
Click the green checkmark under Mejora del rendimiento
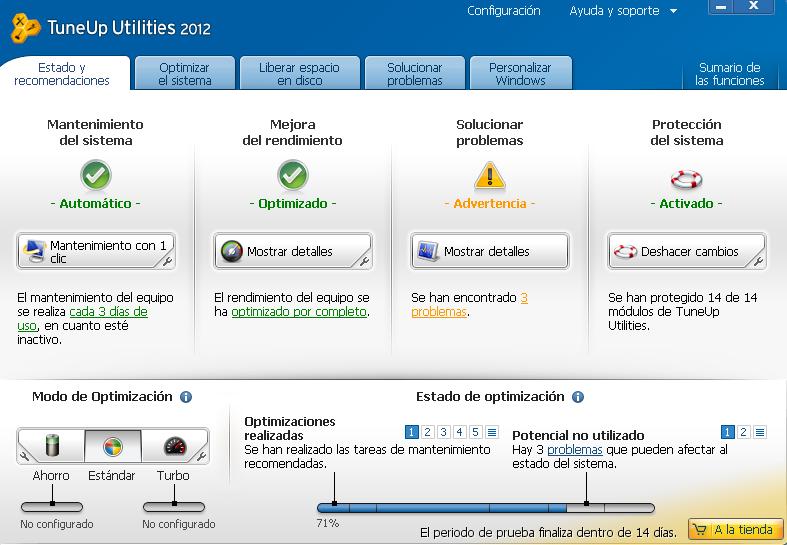click(x=293, y=175)
